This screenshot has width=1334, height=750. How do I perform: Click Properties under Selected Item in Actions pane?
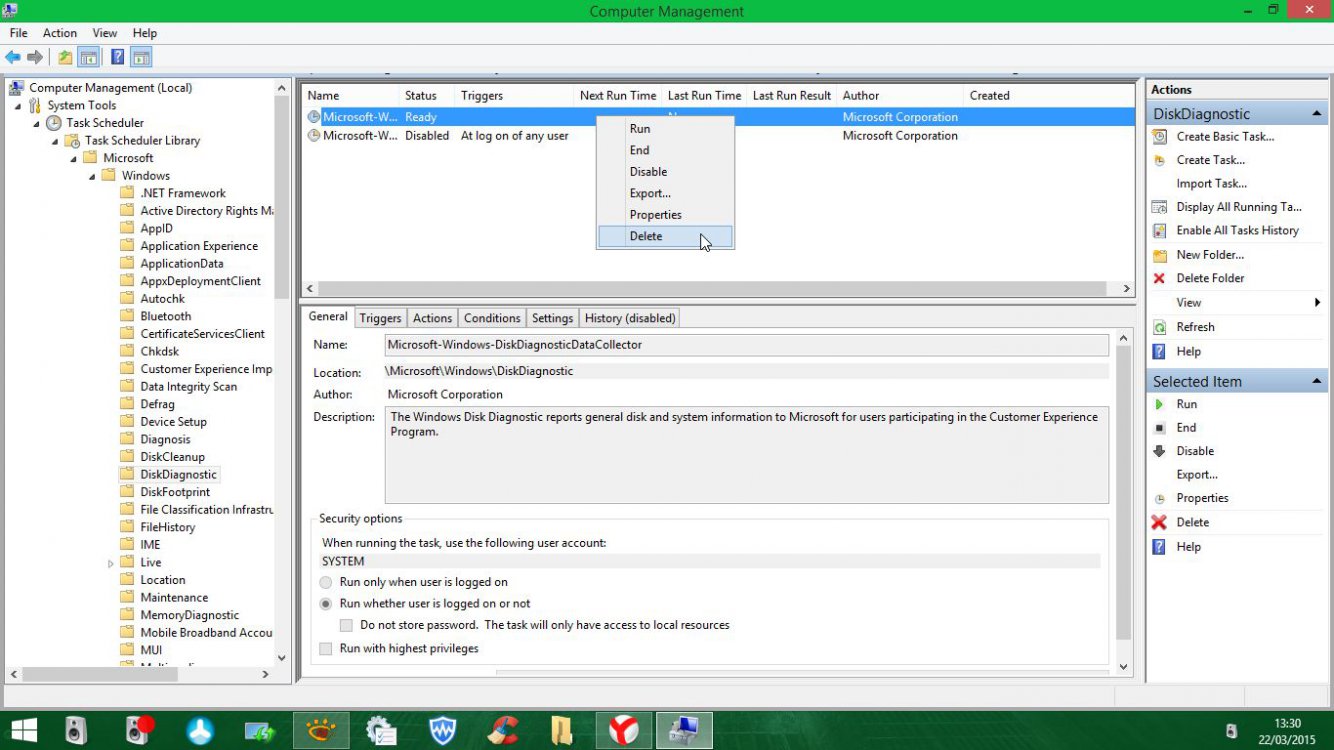(1202, 498)
